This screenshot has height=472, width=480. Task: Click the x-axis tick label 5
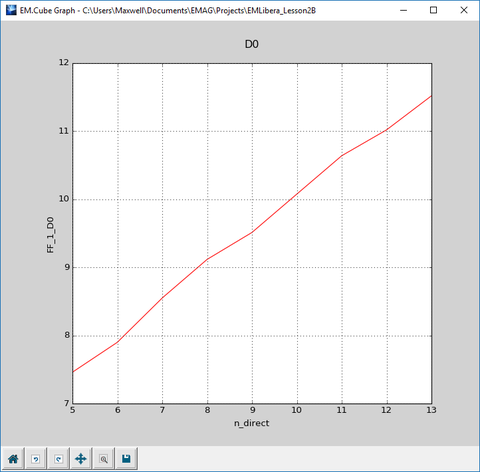point(73,410)
